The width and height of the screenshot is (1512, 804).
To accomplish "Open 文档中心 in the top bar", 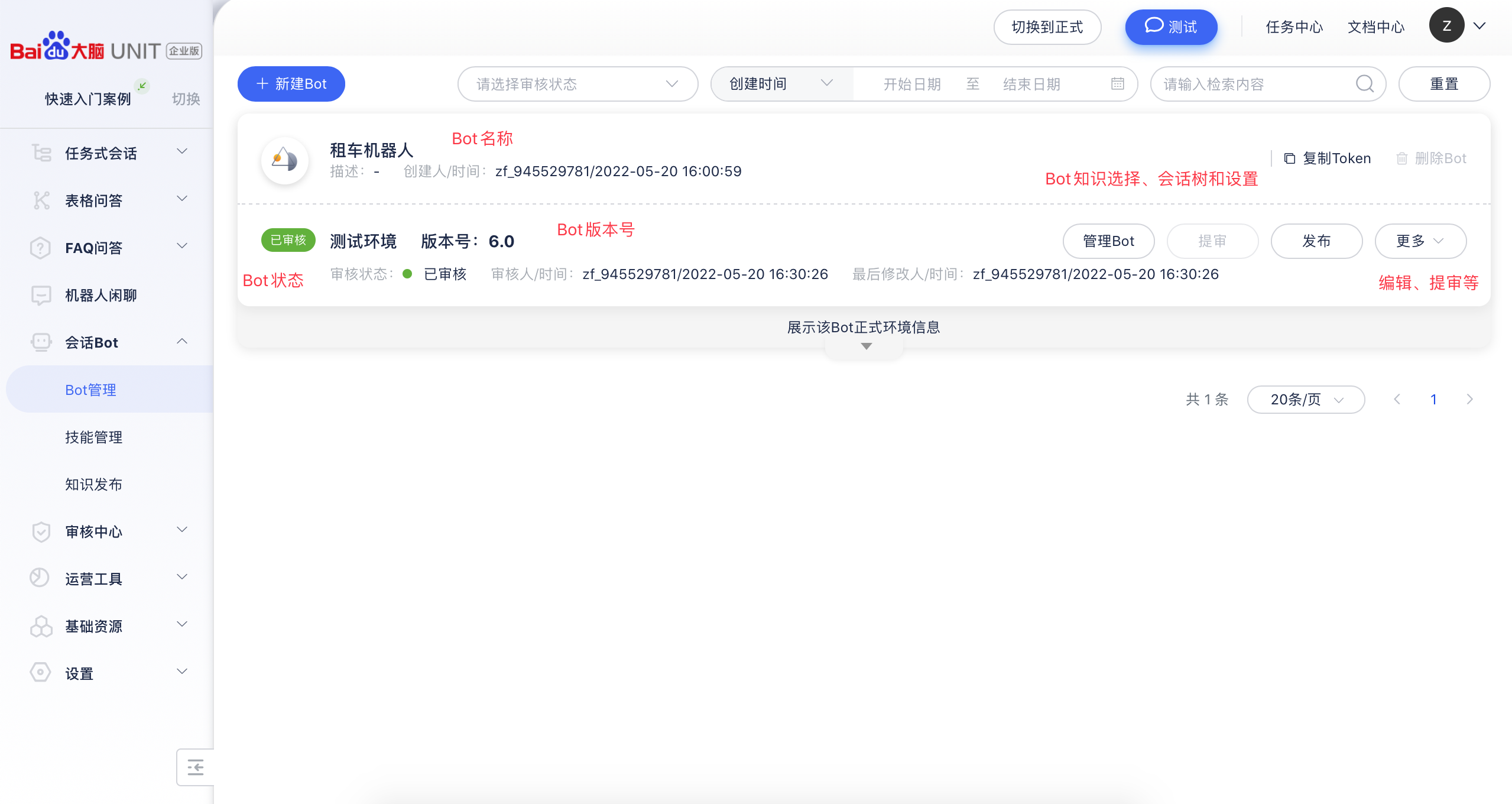I will [x=1375, y=27].
